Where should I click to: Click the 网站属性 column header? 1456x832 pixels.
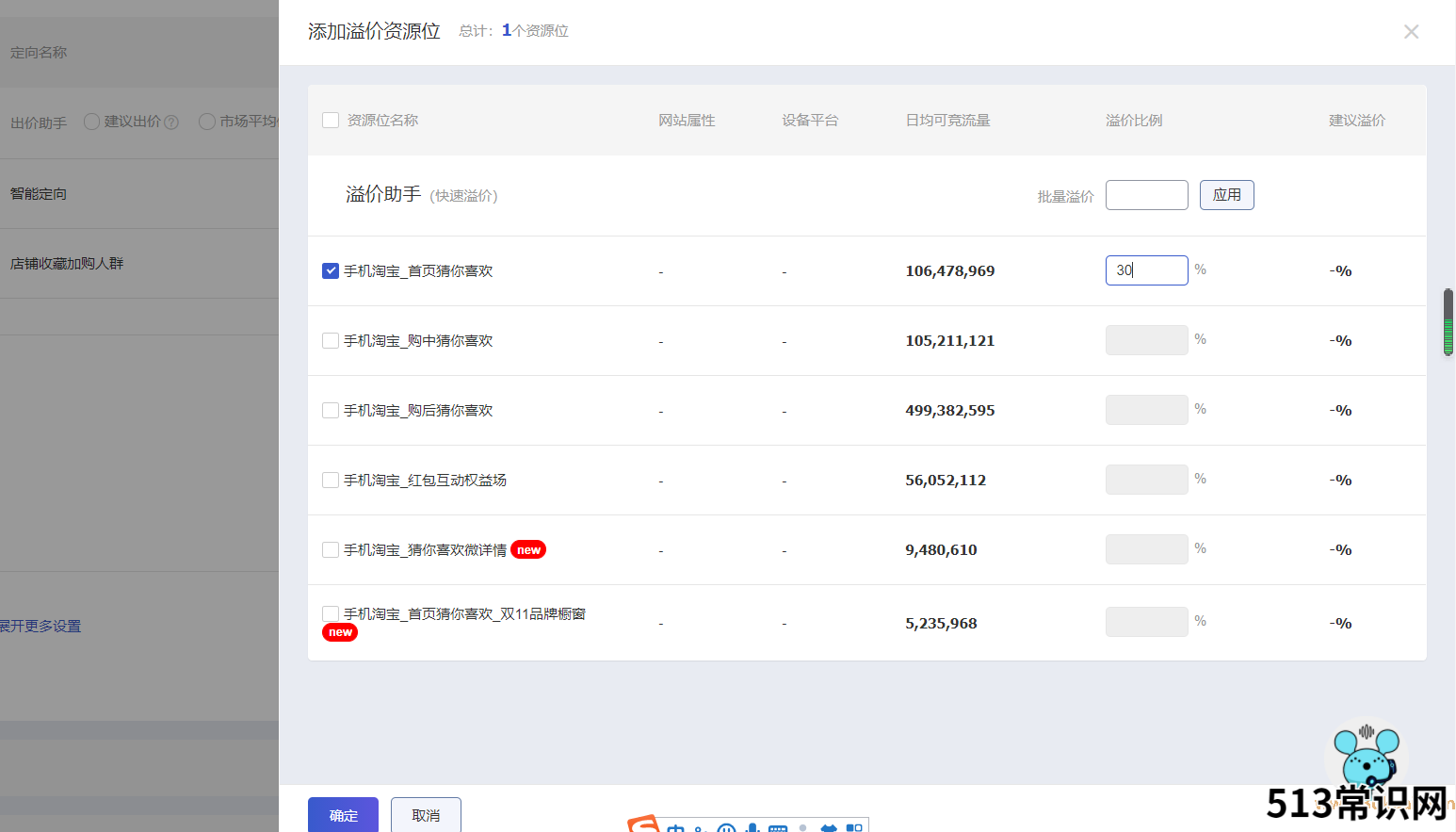(x=687, y=121)
